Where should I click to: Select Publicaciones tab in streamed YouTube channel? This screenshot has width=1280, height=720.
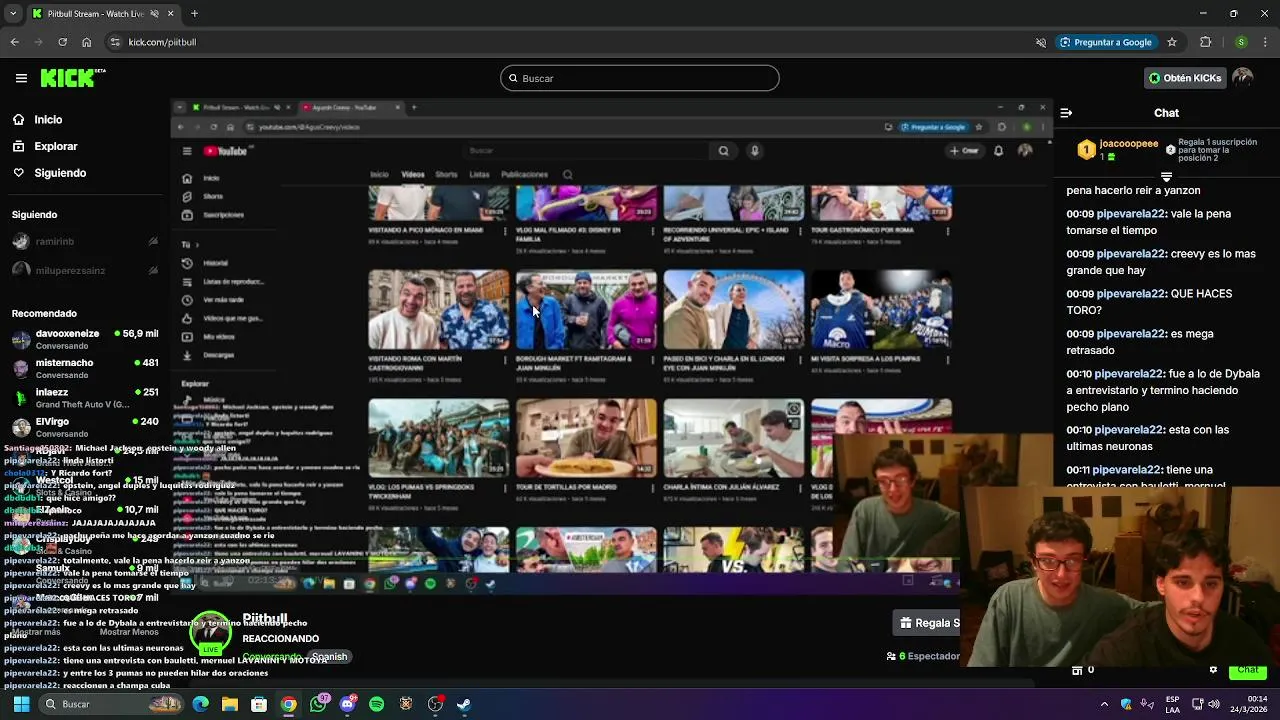(x=524, y=174)
